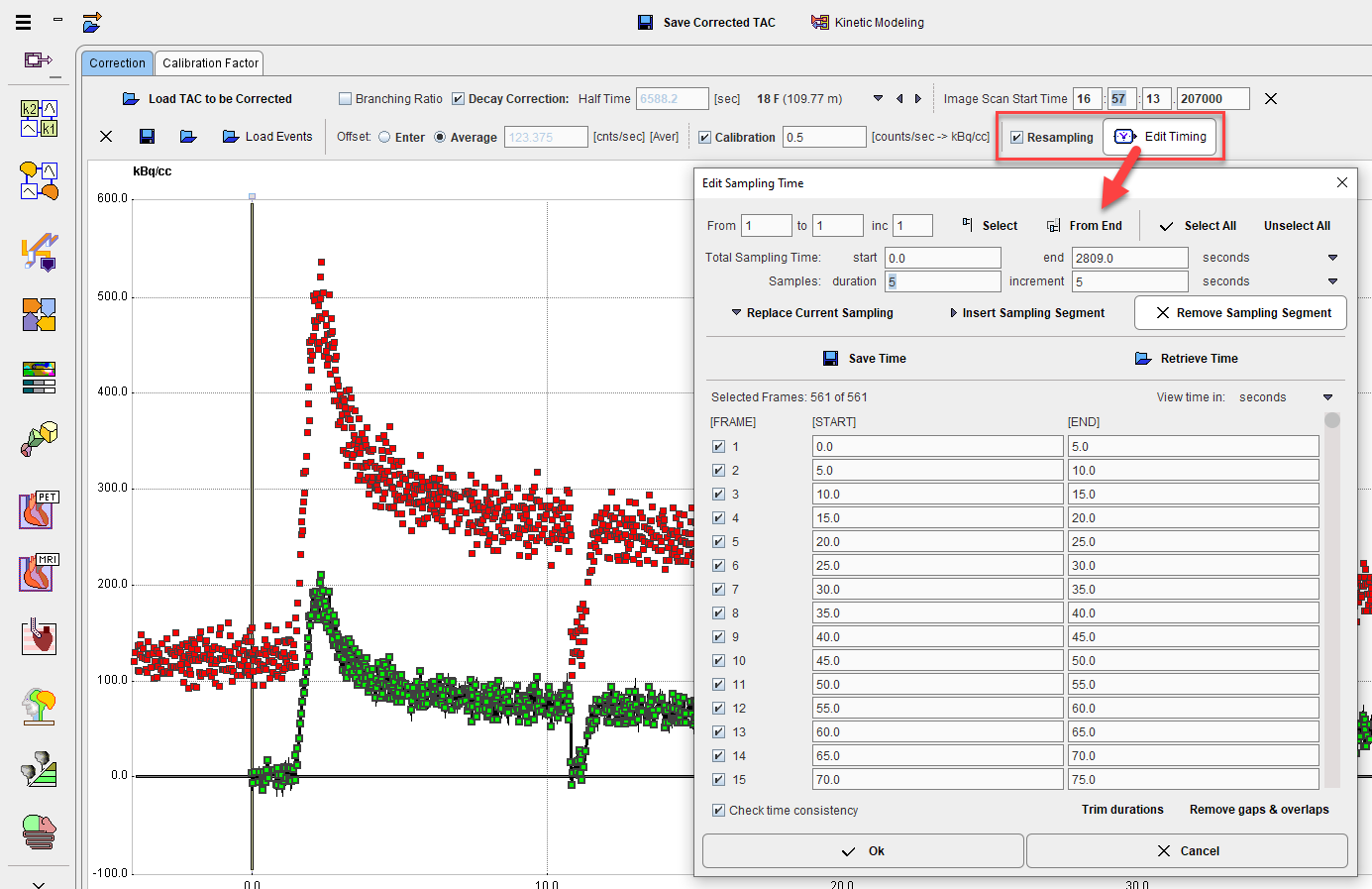Click the 3D cube shapes sidebar icon

point(40,439)
